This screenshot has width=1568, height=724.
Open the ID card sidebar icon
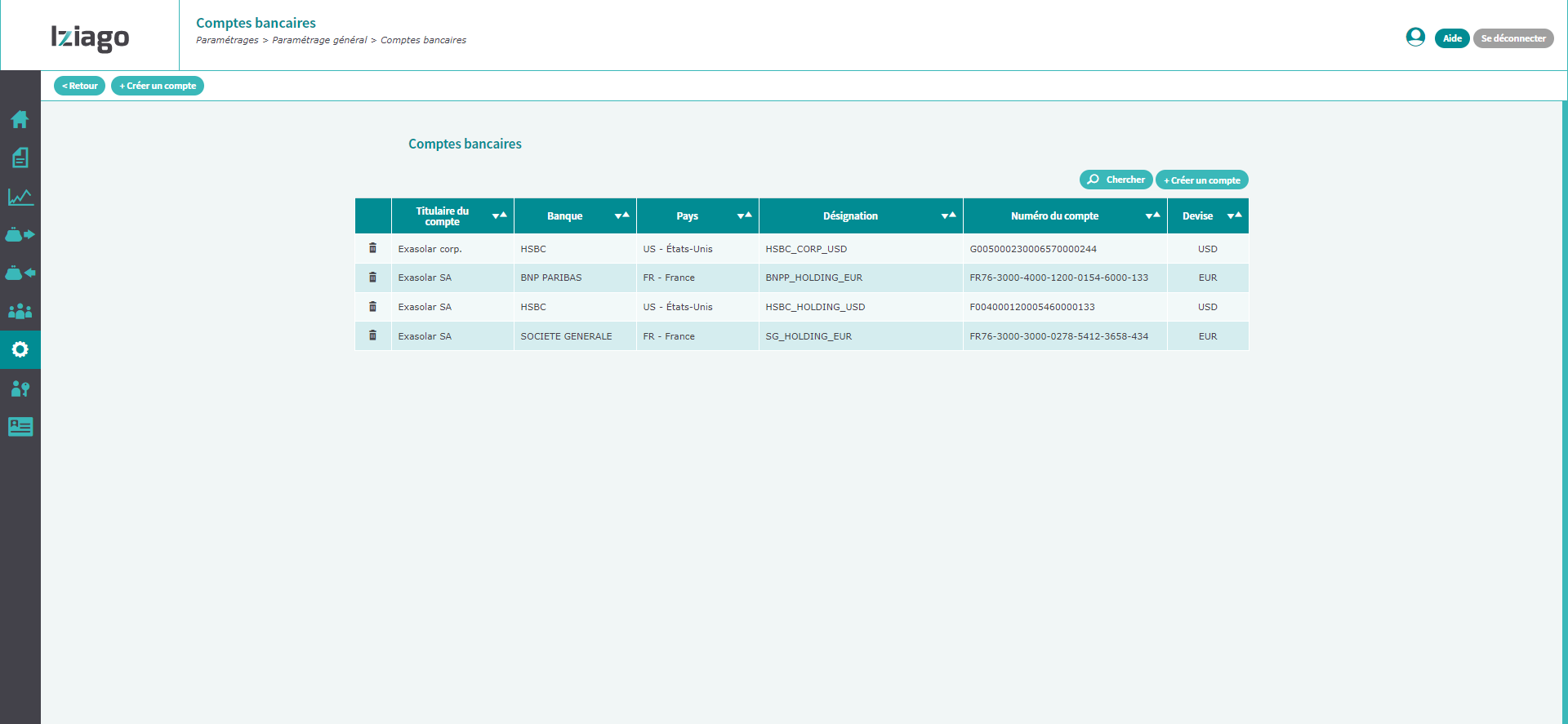[20, 427]
